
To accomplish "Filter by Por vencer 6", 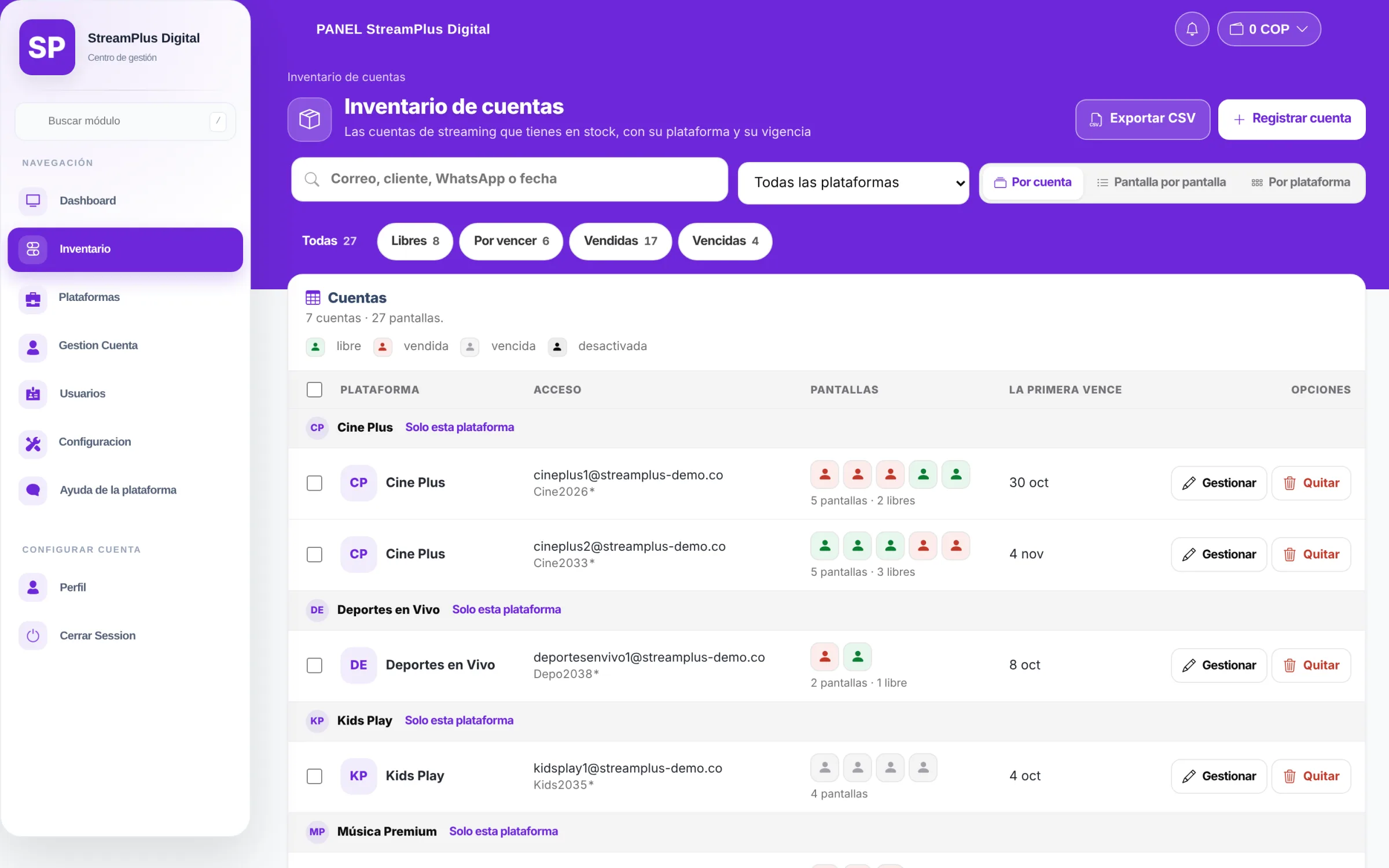I will [511, 241].
